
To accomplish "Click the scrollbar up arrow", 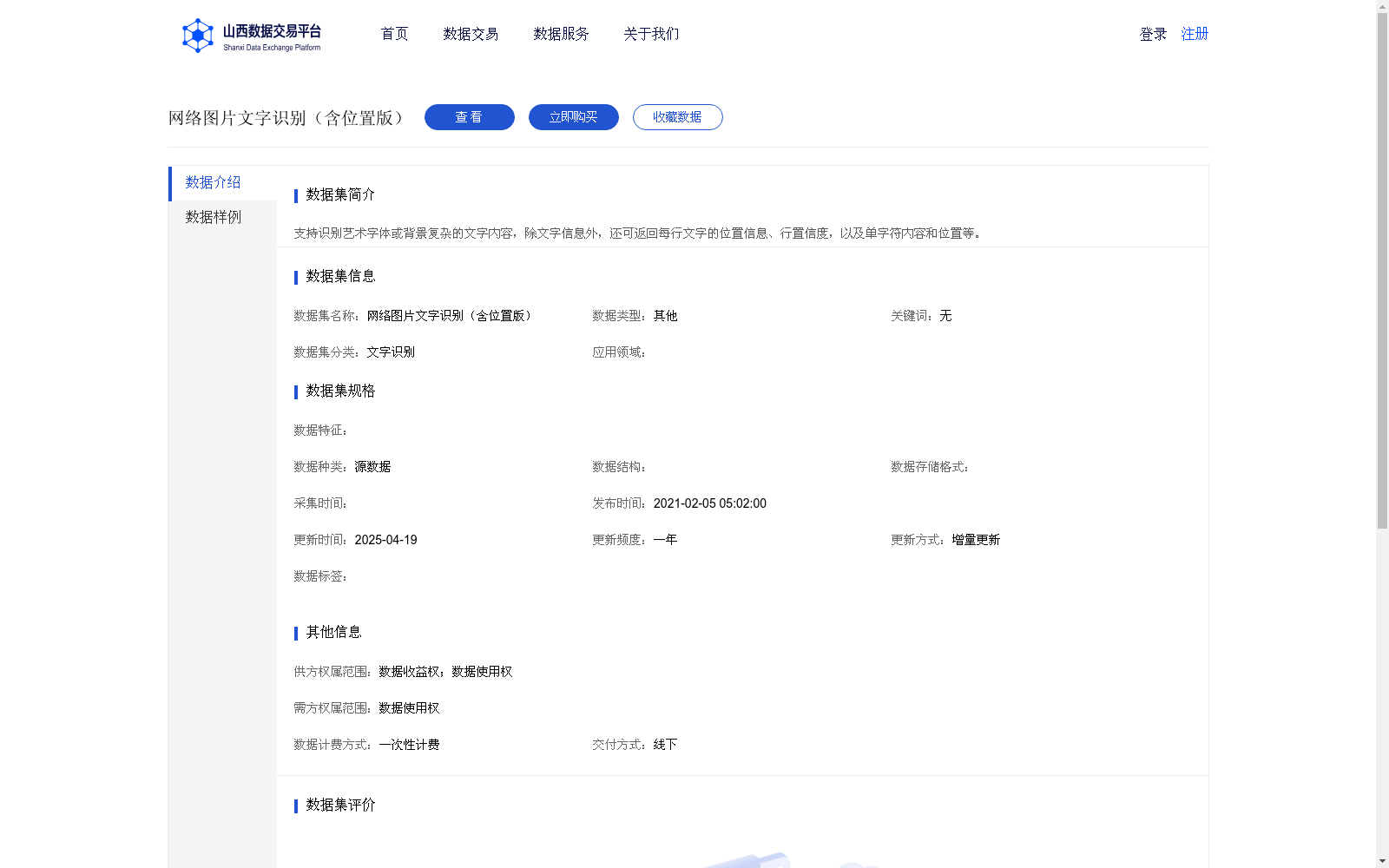I will point(1382,6).
